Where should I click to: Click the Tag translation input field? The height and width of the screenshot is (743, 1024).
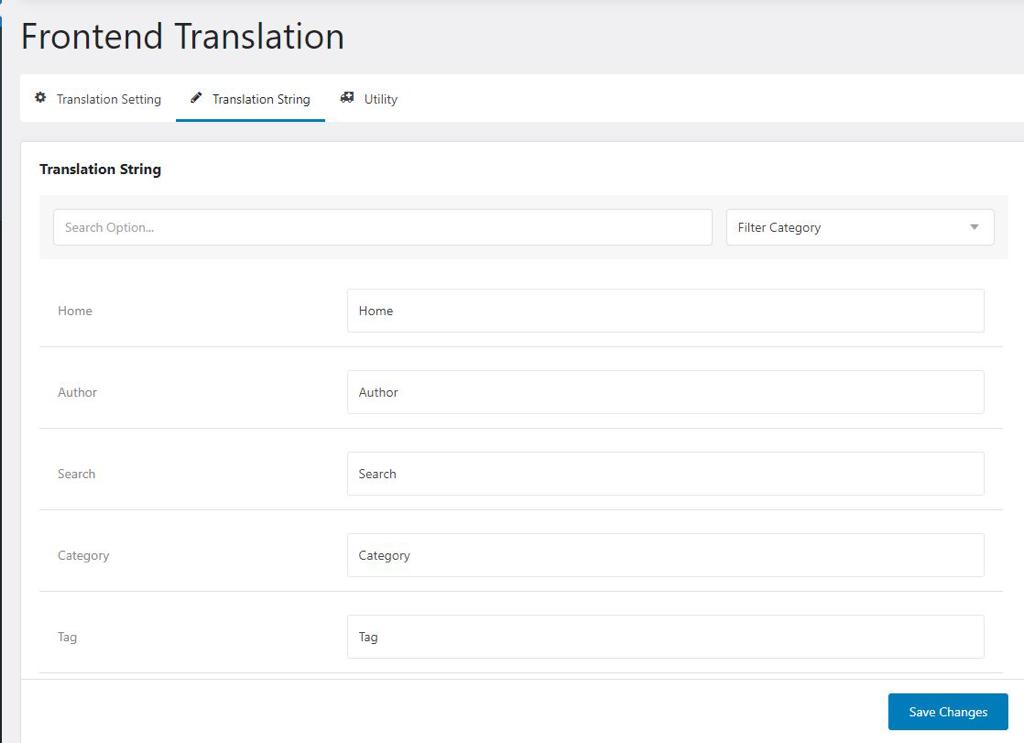point(664,637)
